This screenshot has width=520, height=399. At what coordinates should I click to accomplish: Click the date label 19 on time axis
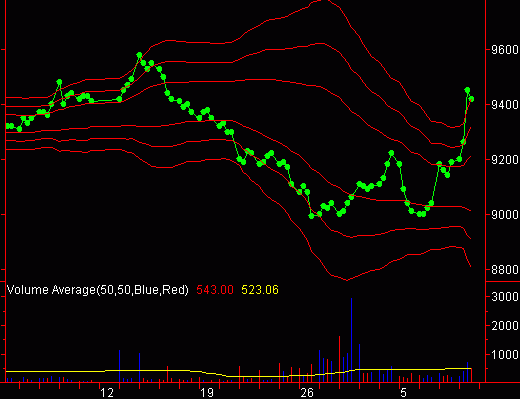[x=207, y=393]
